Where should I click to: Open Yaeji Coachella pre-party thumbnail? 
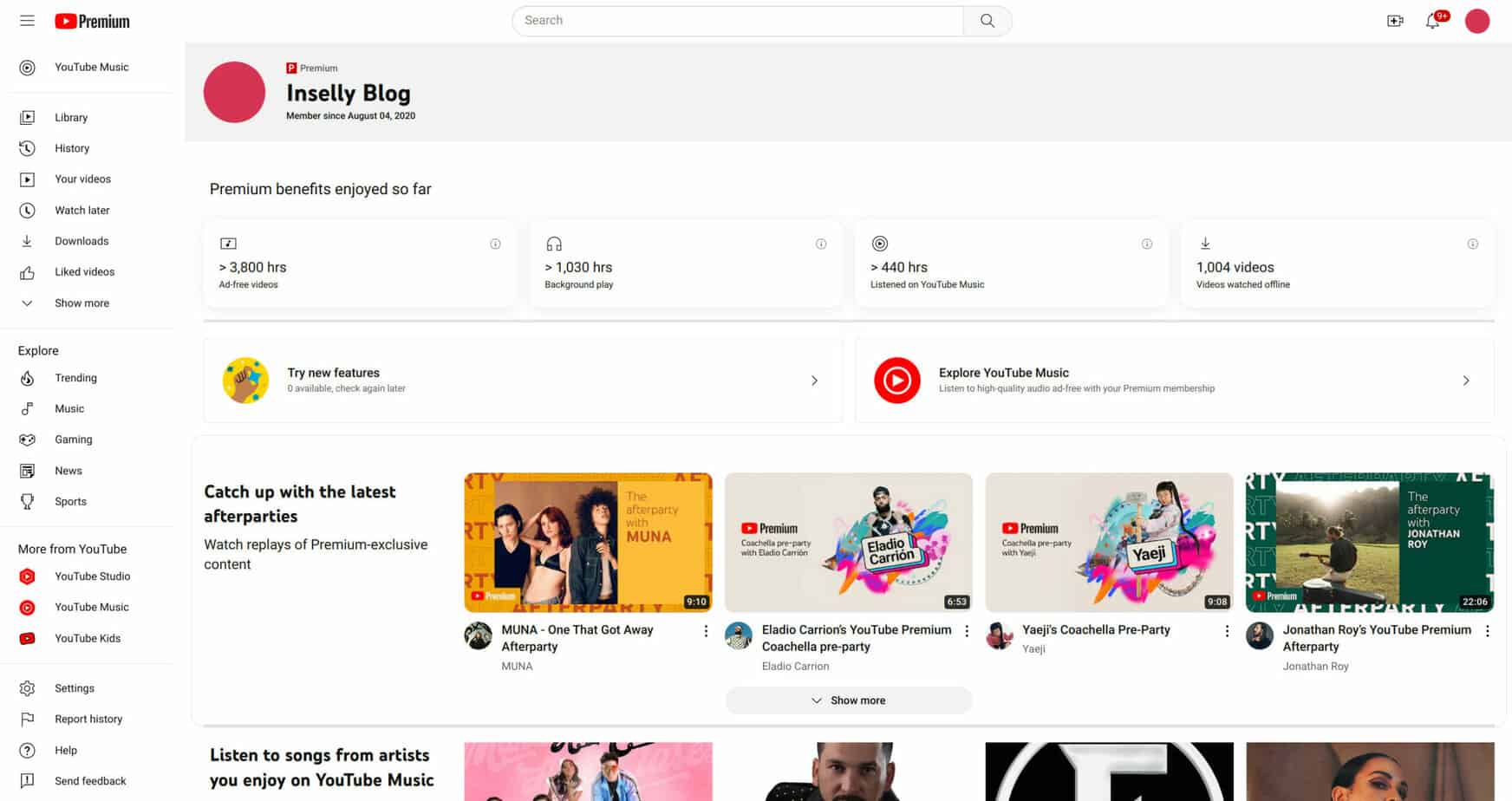(1109, 543)
